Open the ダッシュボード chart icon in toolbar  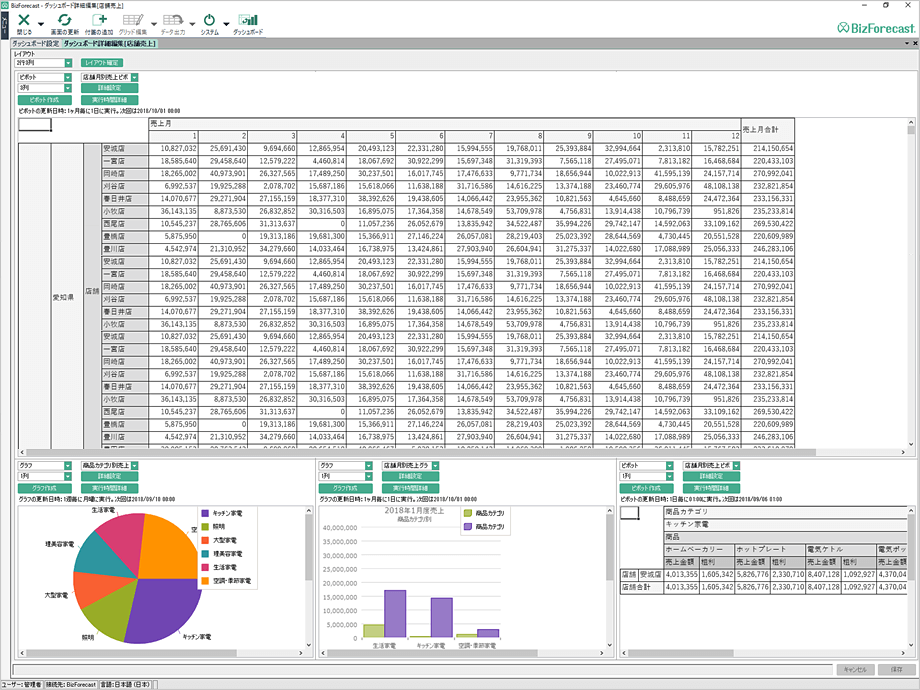pyautogui.click(x=248, y=20)
